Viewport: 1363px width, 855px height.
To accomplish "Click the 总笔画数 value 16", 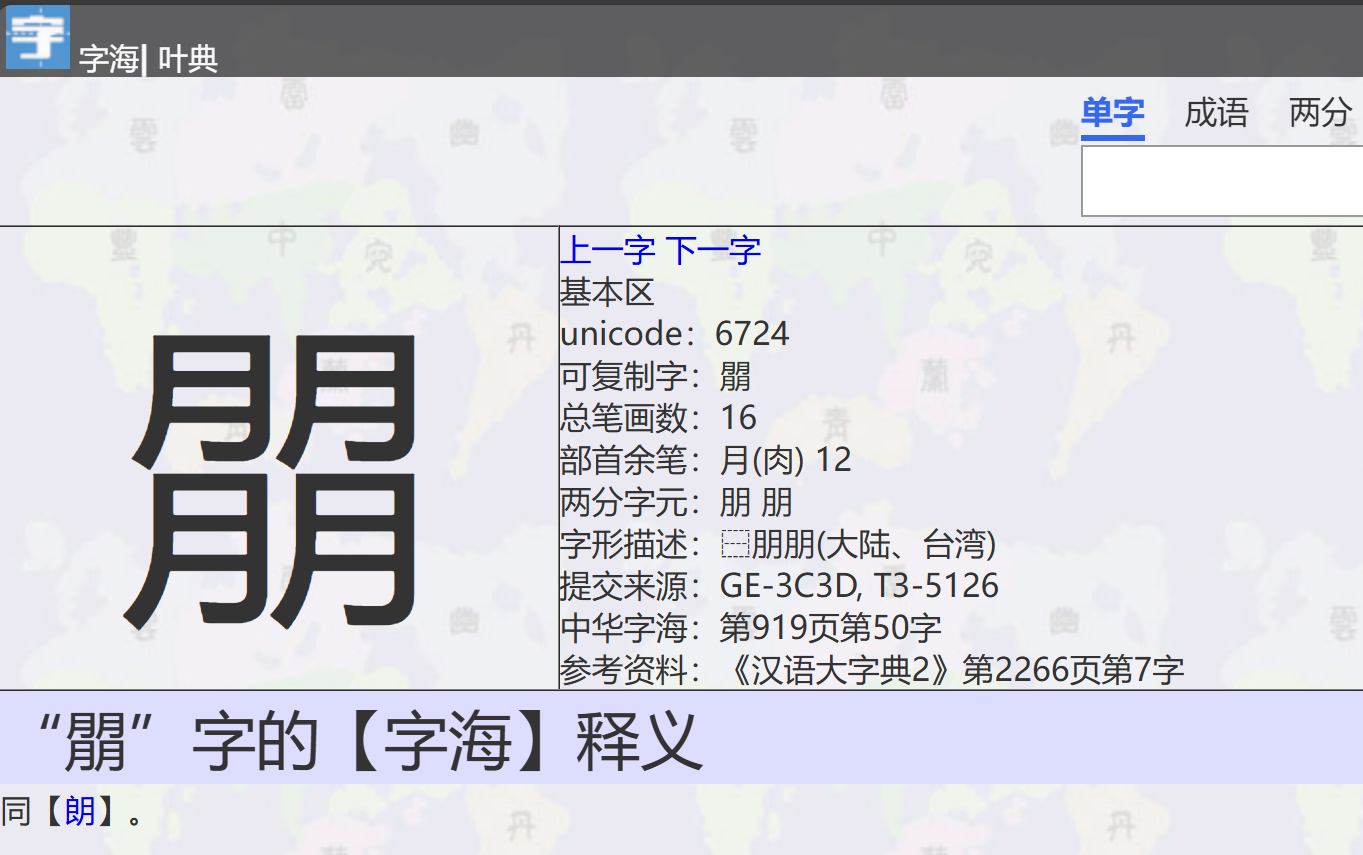I will click(739, 418).
